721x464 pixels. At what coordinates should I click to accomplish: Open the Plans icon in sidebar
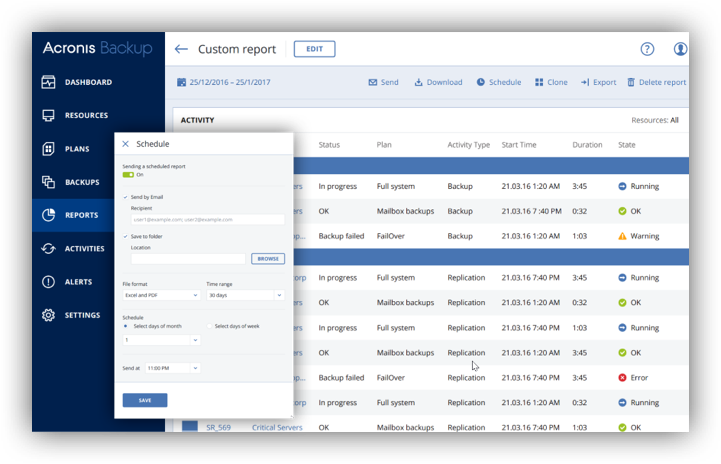click(48, 149)
